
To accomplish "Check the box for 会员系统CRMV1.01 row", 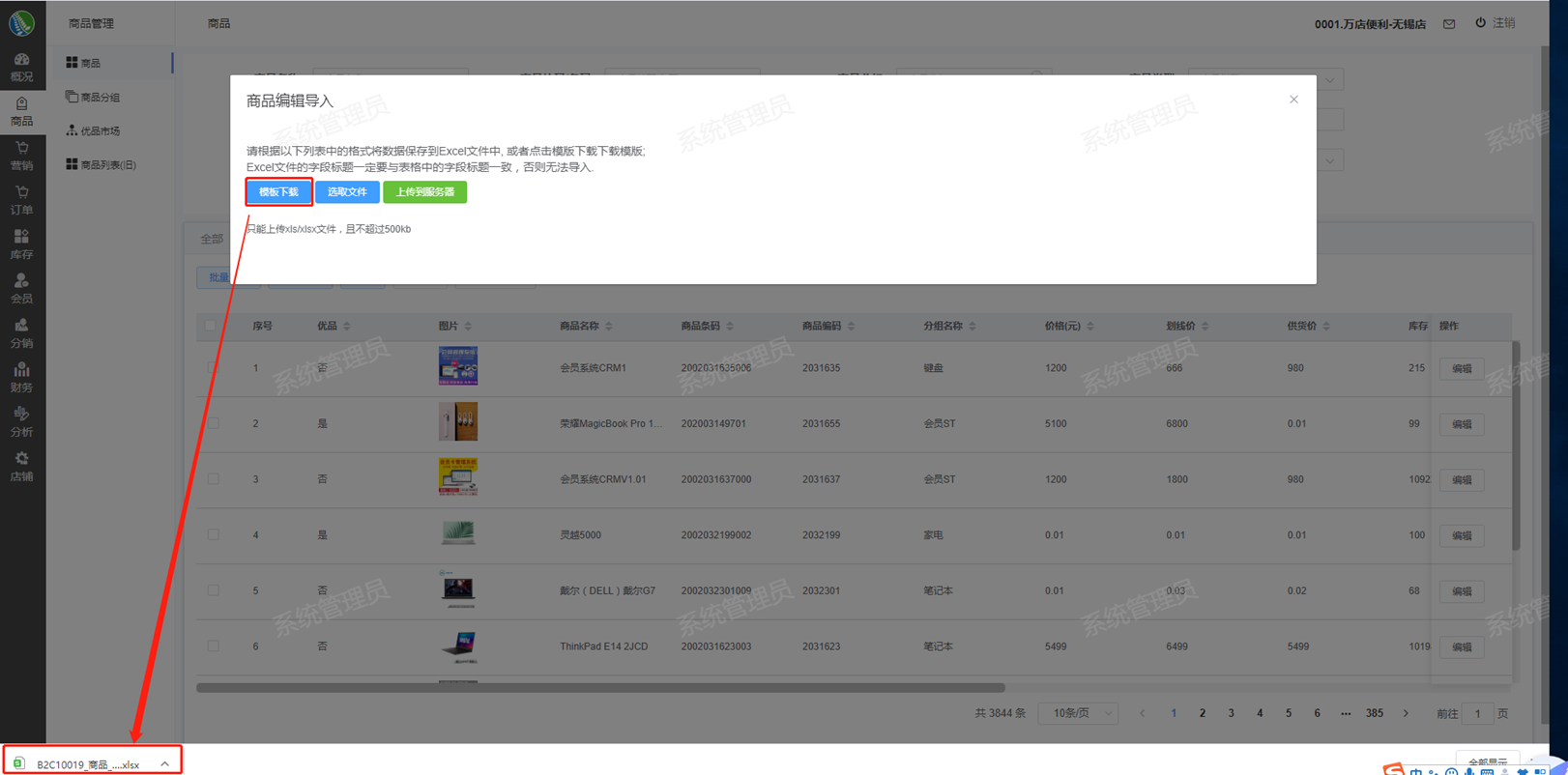I will [213, 478].
